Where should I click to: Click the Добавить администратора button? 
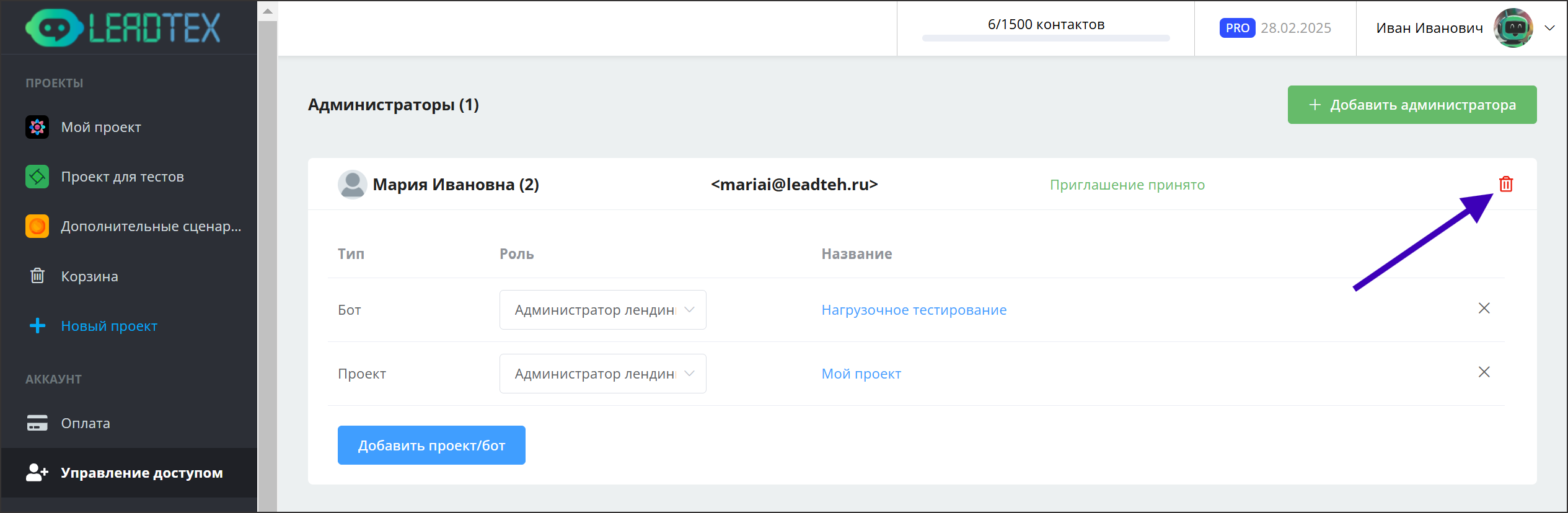(x=1411, y=105)
